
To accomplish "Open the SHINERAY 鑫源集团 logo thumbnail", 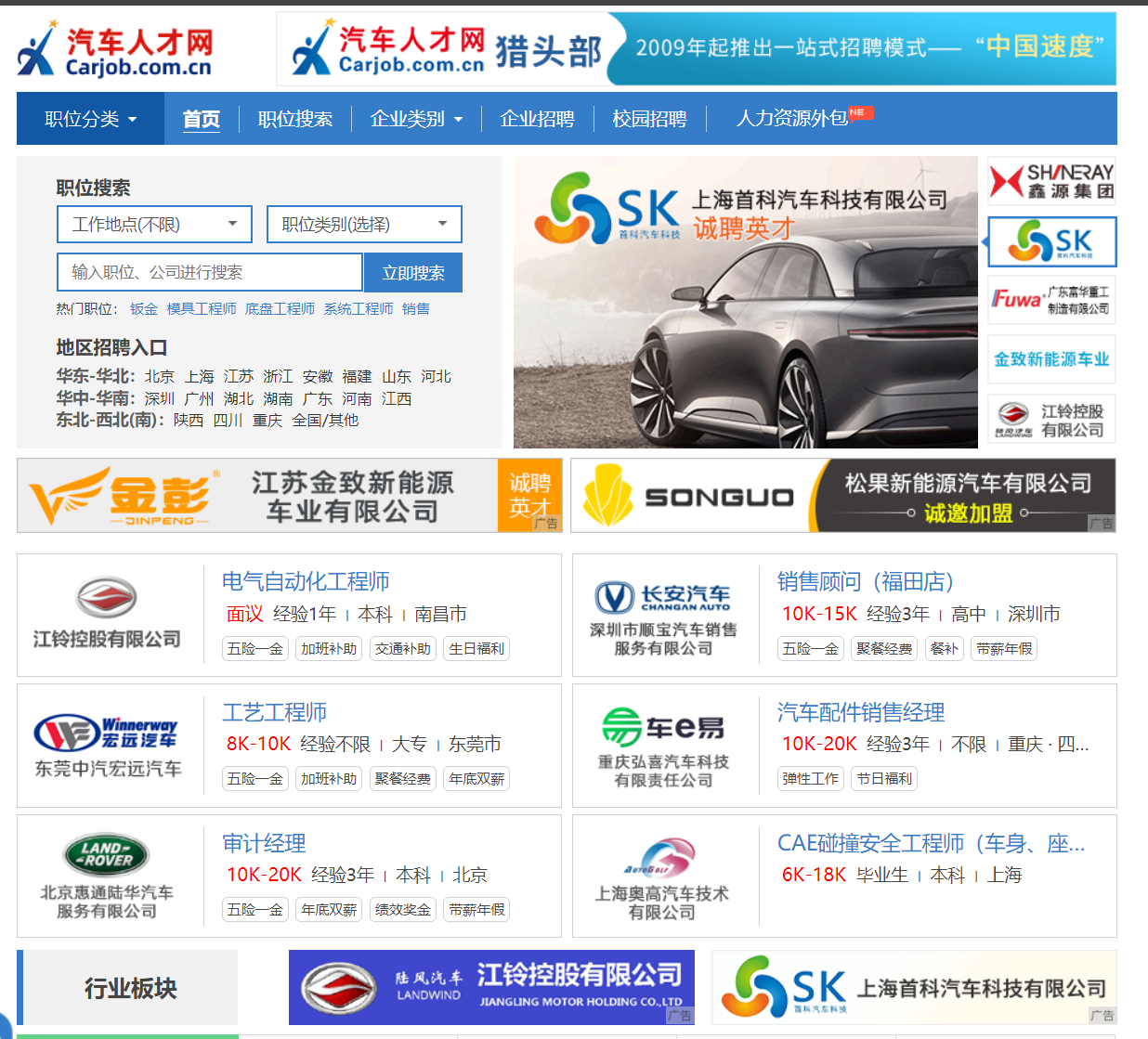I will (x=1051, y=181).
